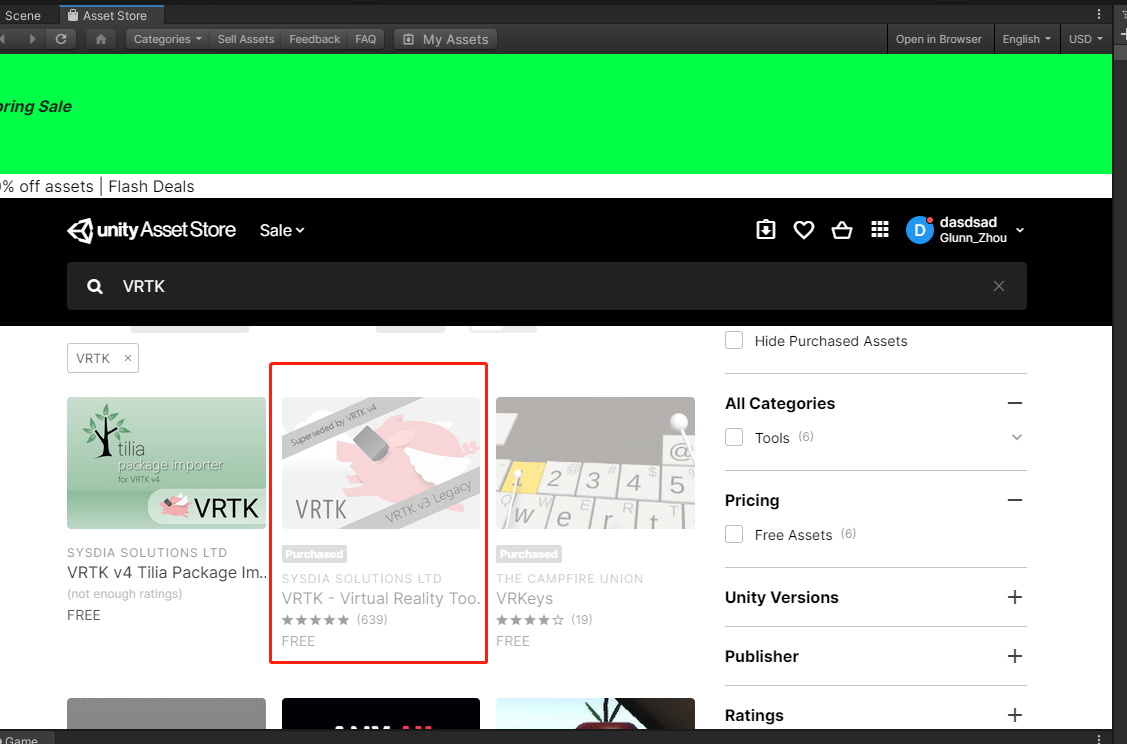Check the Tools category checkbox

pyautogui.click(x=734, y=437)
